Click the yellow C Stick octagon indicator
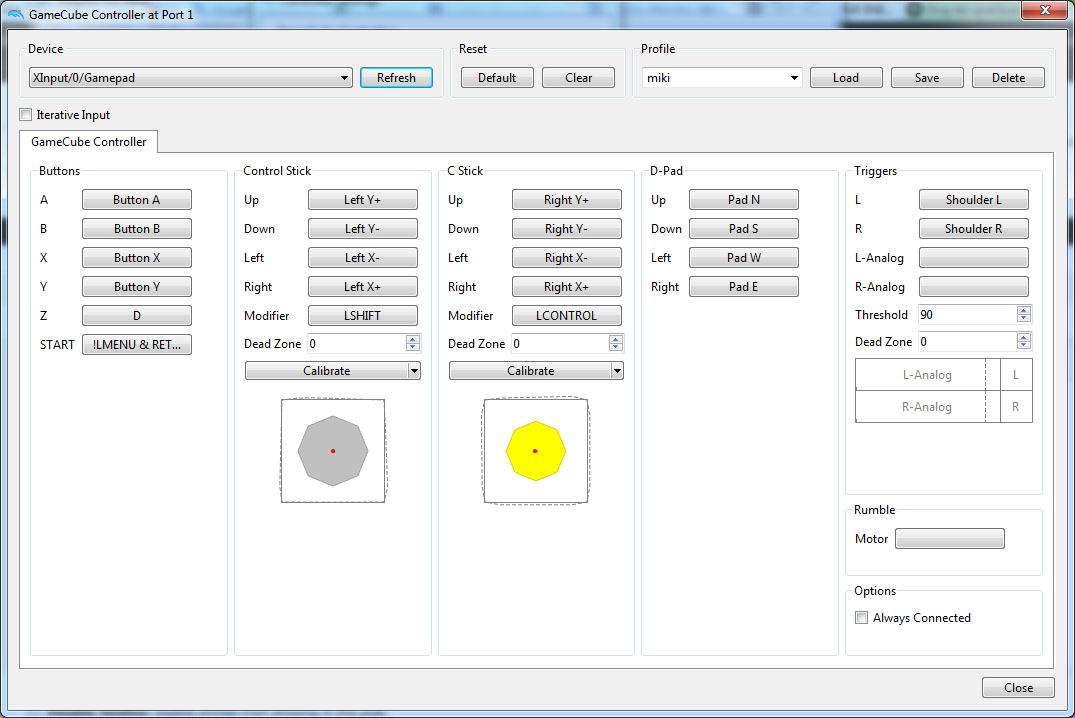Viewport: 1075px width, 718px height. coord(535,451)
